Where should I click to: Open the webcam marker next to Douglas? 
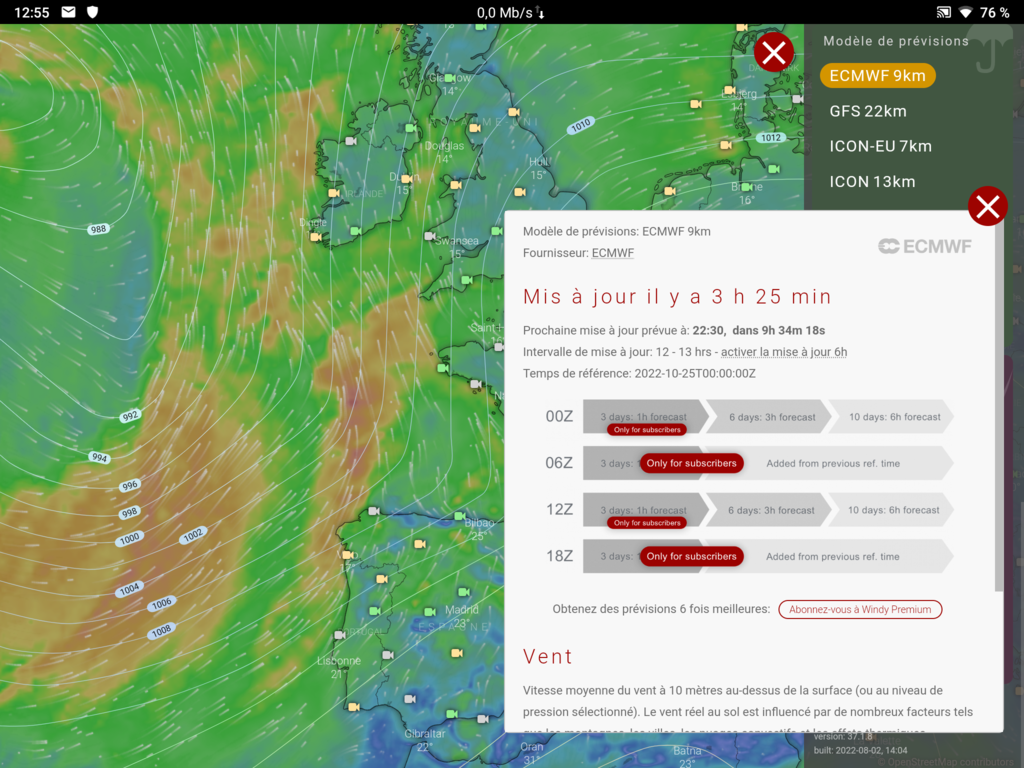(475, 128)
